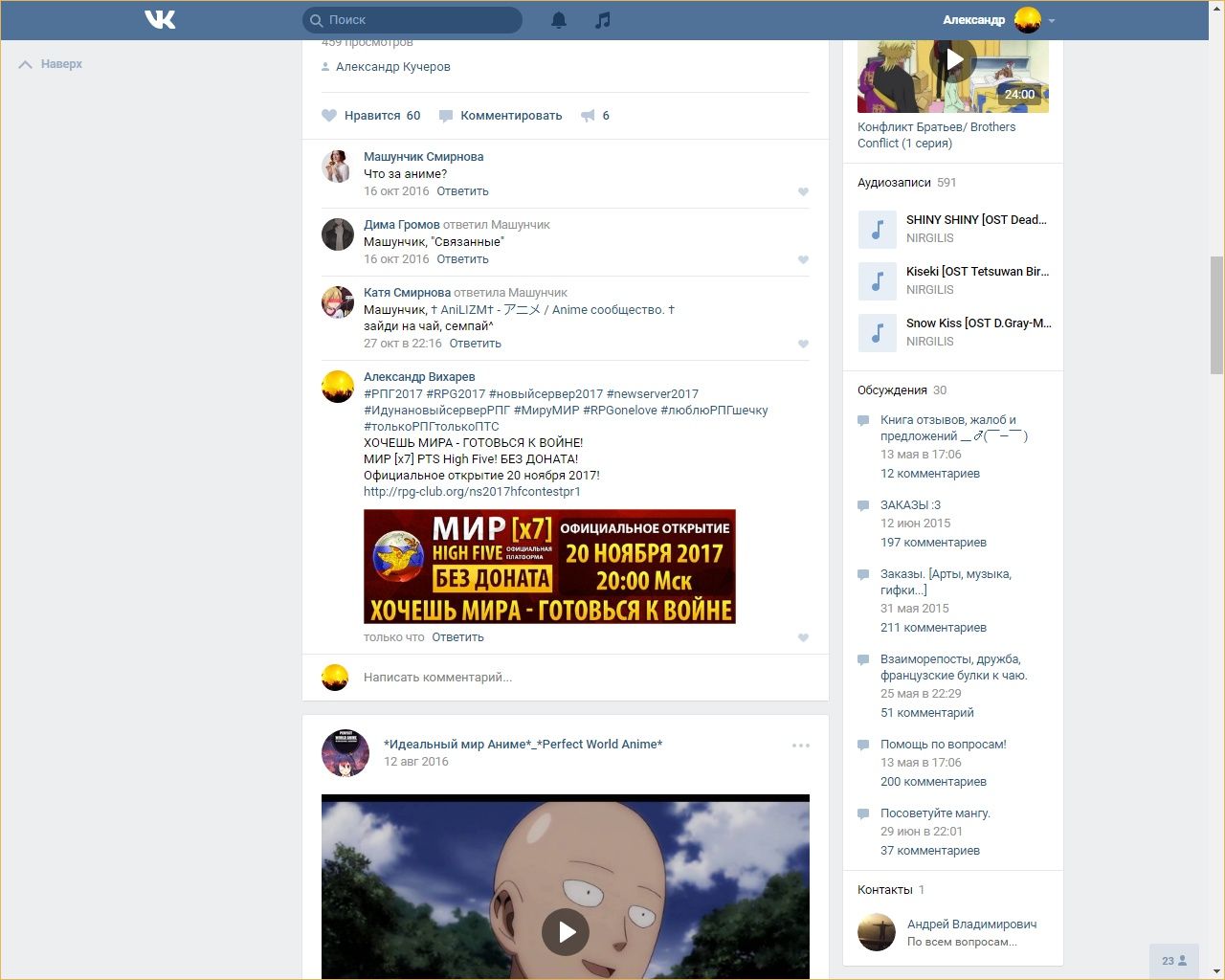This screenshot has height=980, width=1225.
Task: Open the notifications bell
Action: pos(559,20)
